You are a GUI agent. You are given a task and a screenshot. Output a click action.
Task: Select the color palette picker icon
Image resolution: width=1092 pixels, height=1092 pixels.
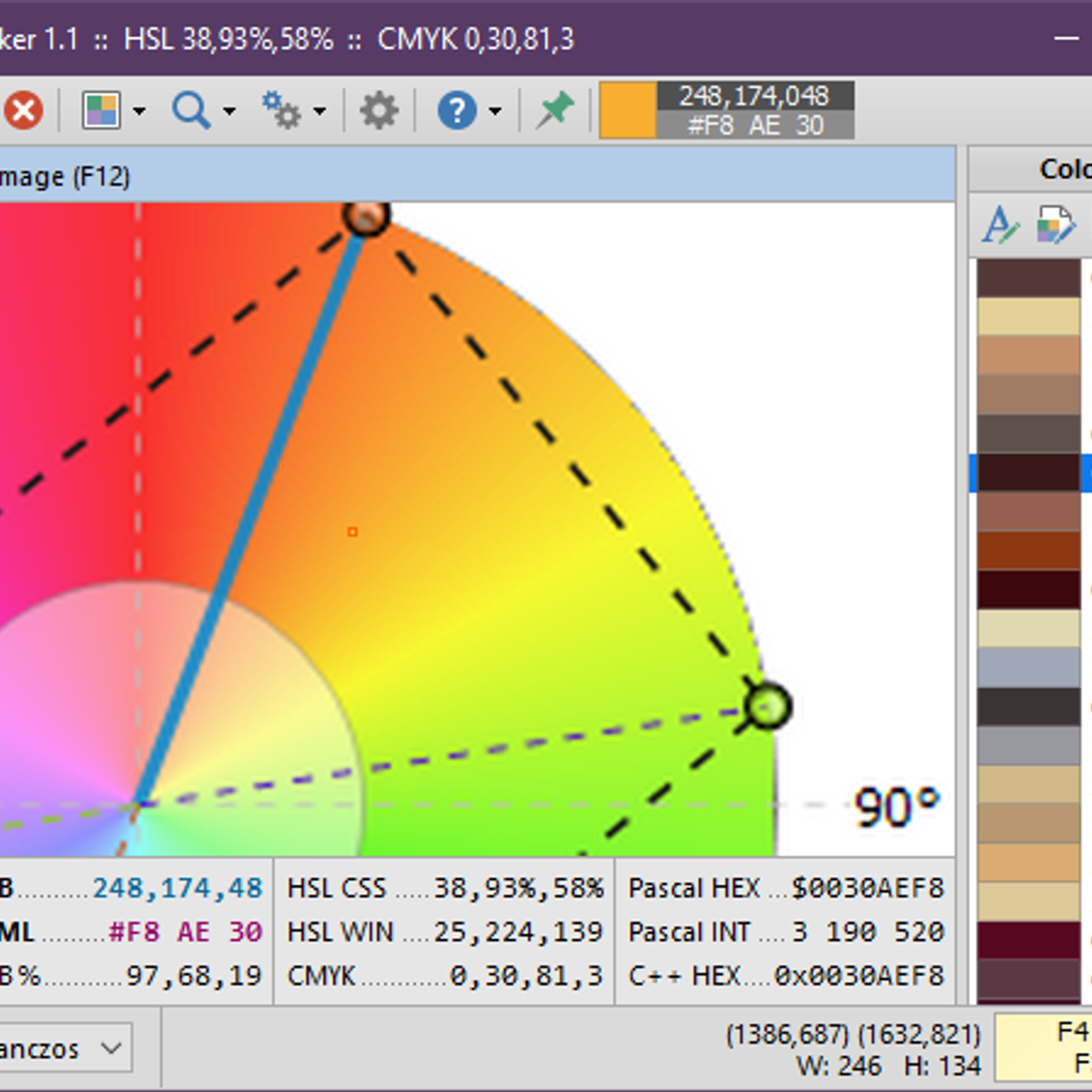click(x=100, y=109)
